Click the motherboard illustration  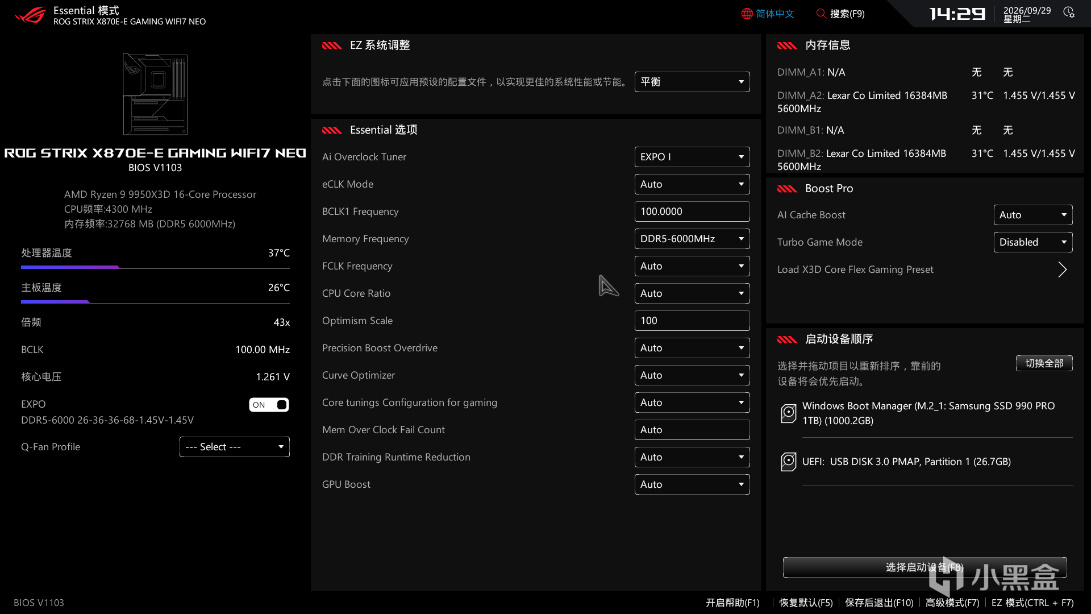[155, 94]
